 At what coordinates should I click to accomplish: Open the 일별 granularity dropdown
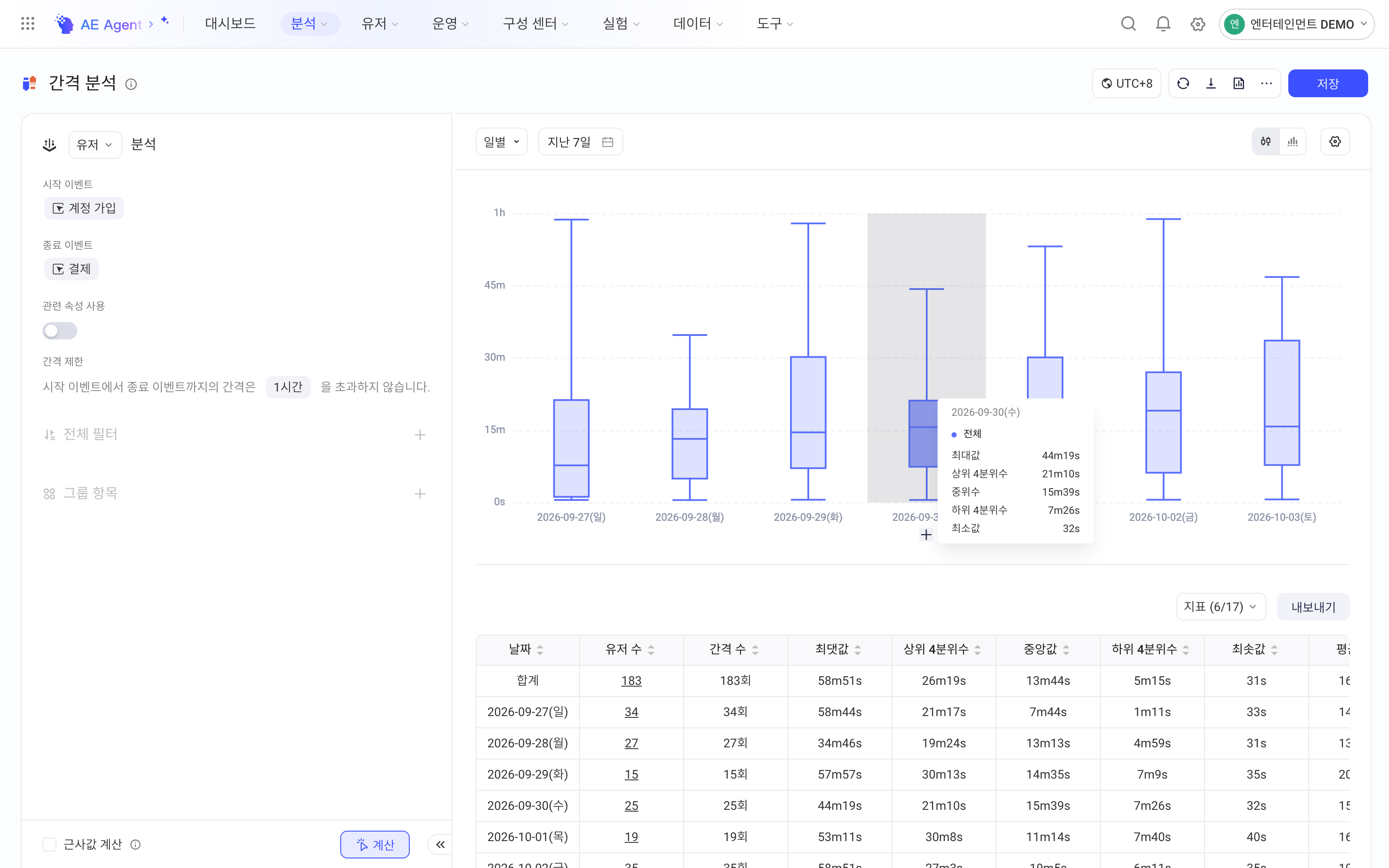pos(502,142)
